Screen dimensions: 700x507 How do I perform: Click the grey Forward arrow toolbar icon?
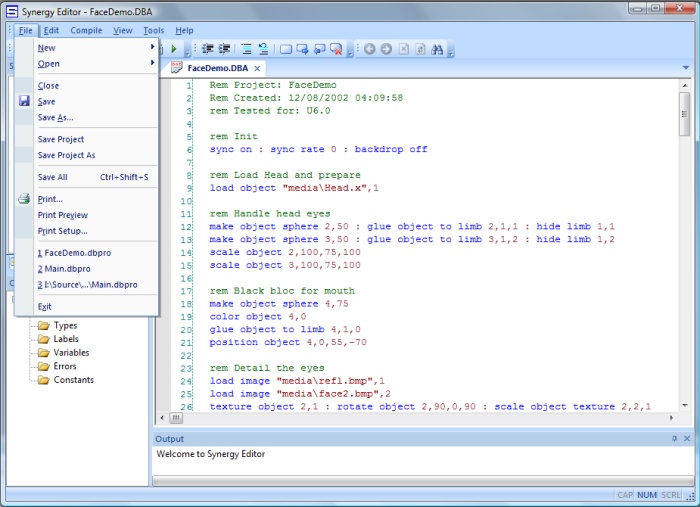click(386, 49)
